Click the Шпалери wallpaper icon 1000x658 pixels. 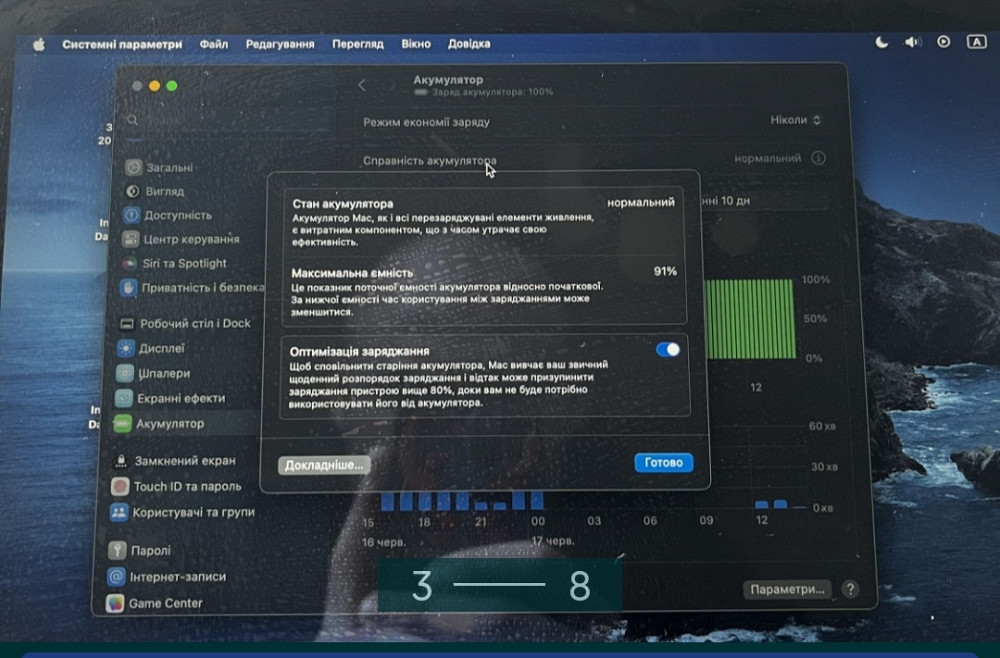(124, 374)
